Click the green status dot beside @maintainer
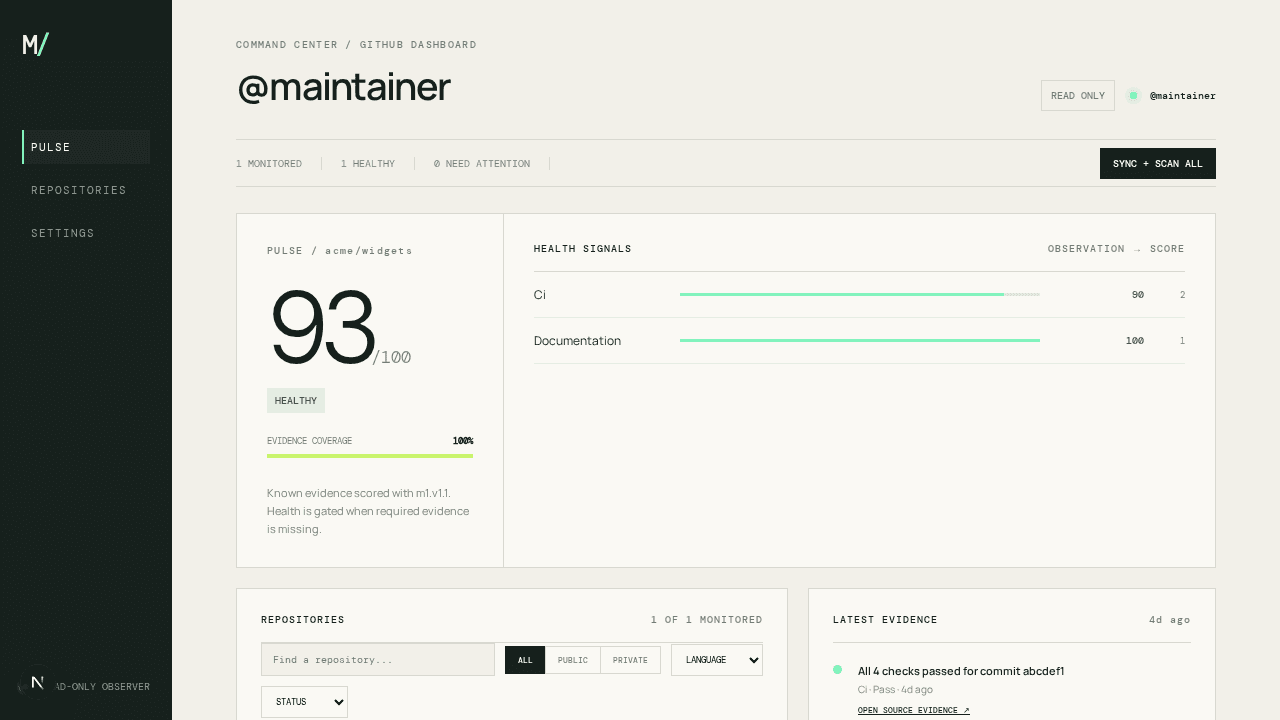The width and height of the screenshot is (1280, 720). [x=1133, y=96]
